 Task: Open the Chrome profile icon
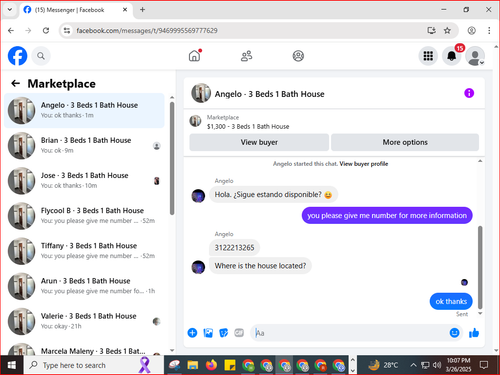[x=471, y=31]
